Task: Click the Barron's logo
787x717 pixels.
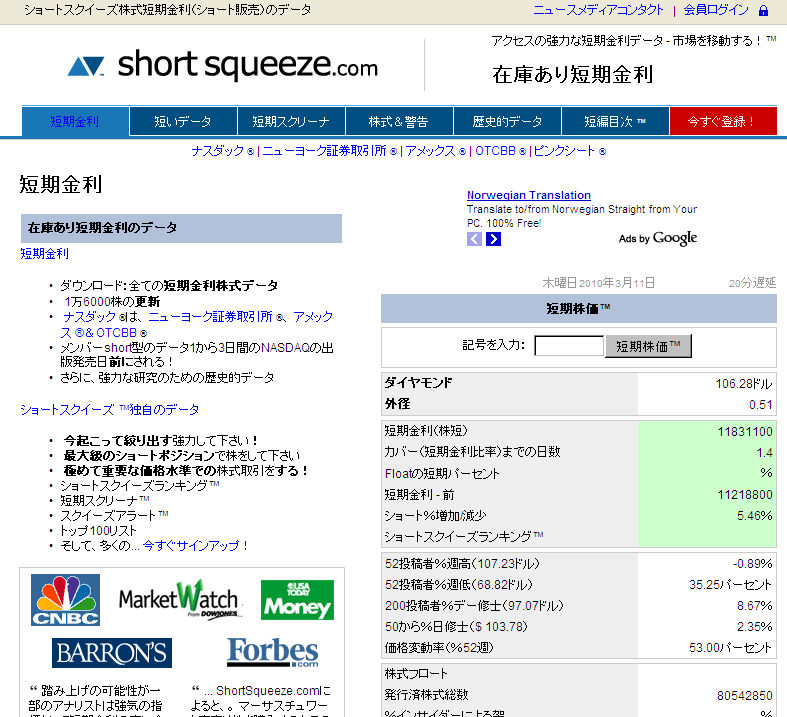Action: [x=112, y=653]
